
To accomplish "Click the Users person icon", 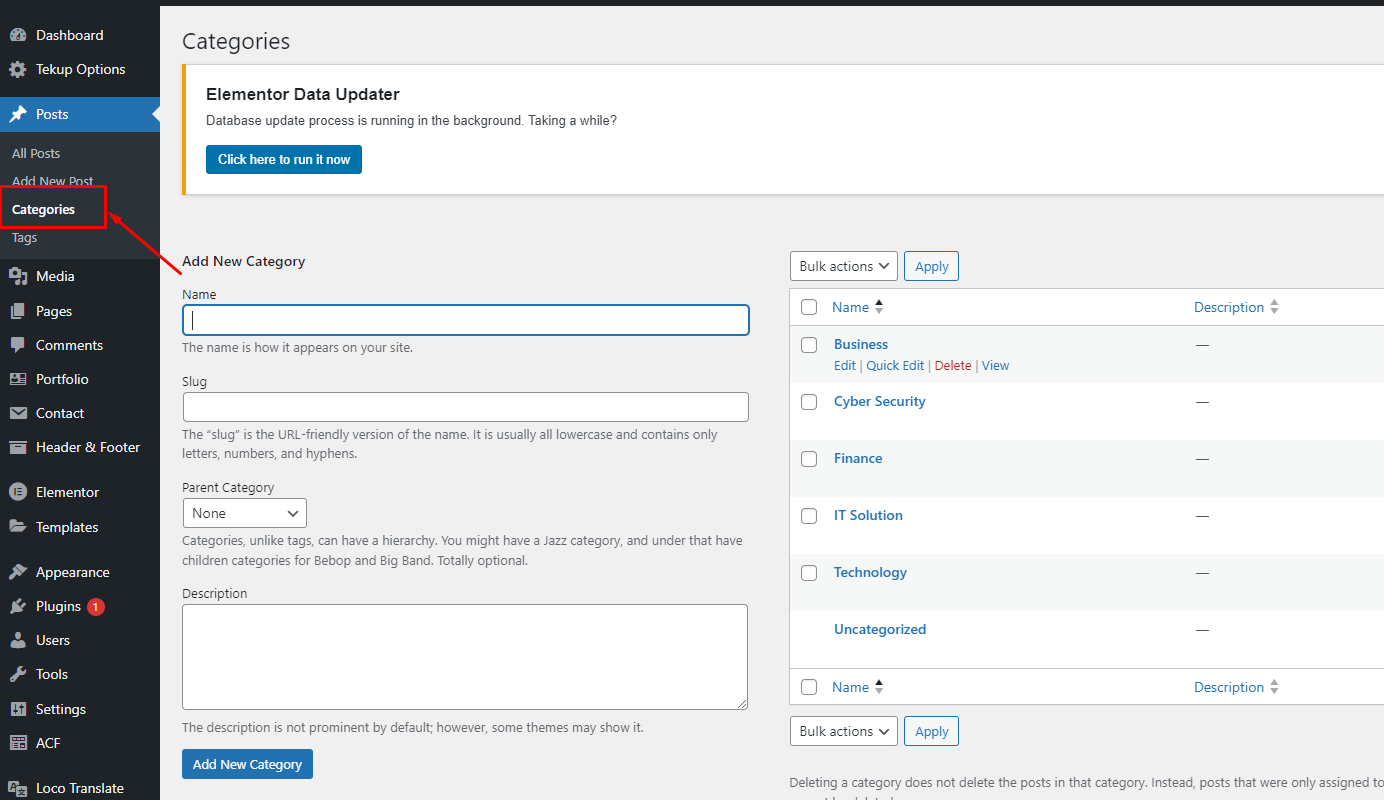I will (x=18, y=640).
